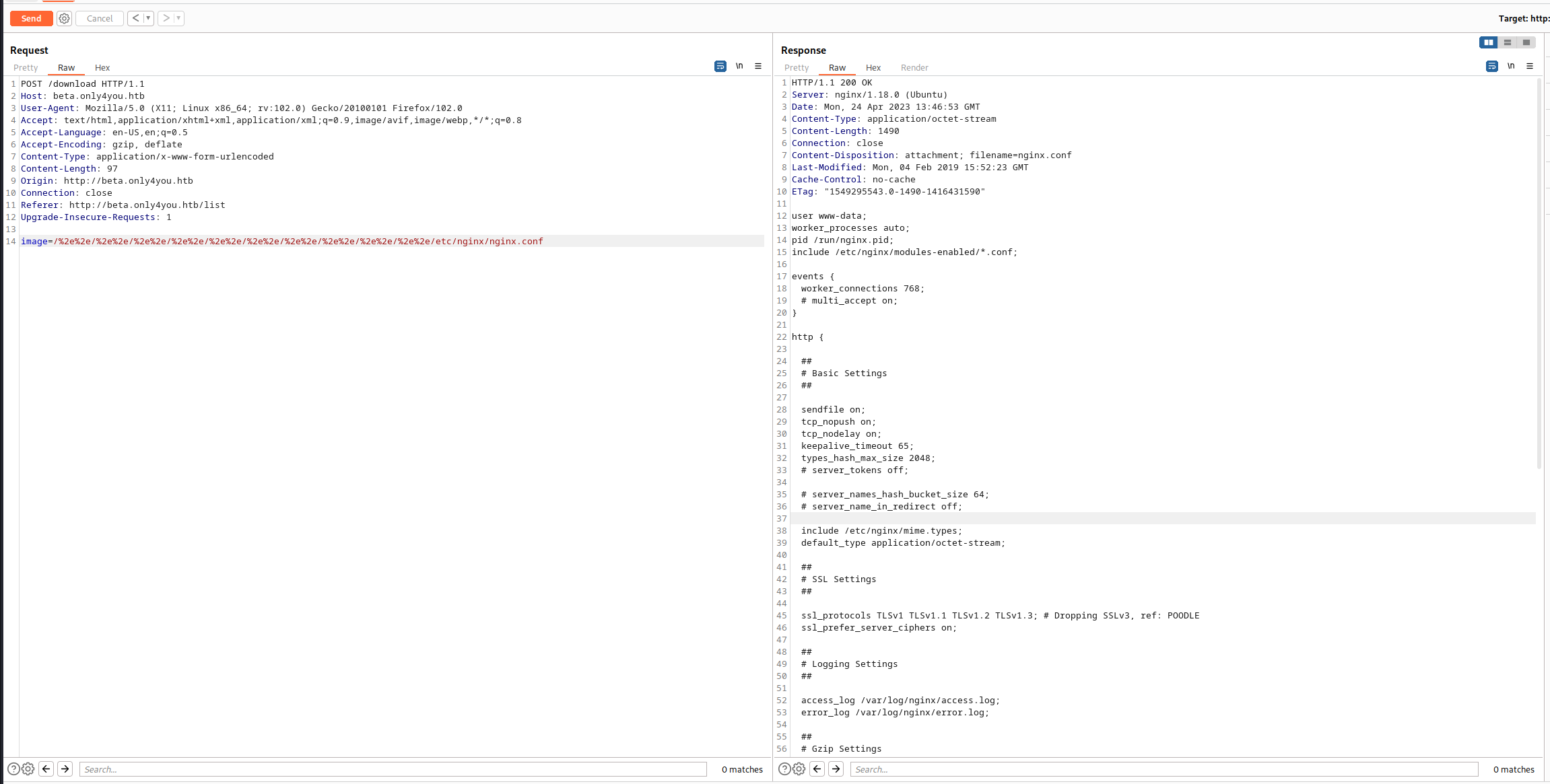Click the Repeater send settings gear icon
The image size is (1550, 784).
click(x=64, y=19)
